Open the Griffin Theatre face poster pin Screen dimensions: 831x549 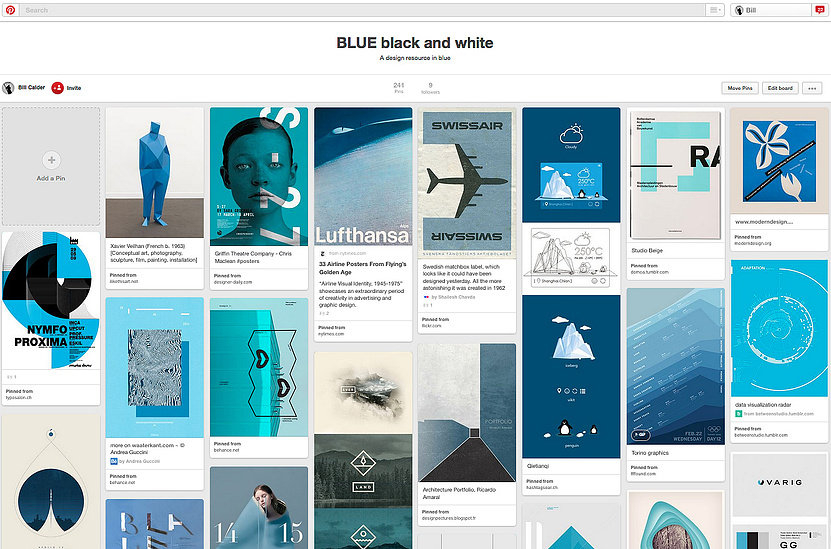259,176
